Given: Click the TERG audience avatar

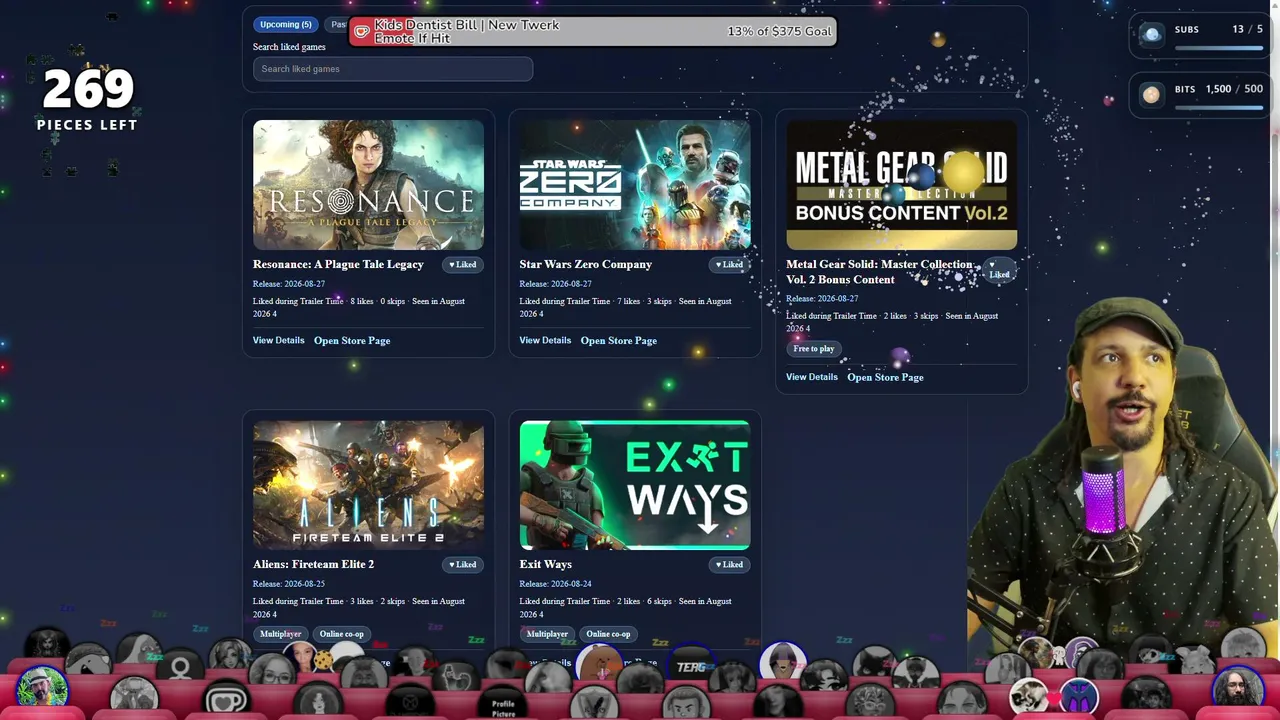Looking at the screenshot, I should [x=692, y=666].
